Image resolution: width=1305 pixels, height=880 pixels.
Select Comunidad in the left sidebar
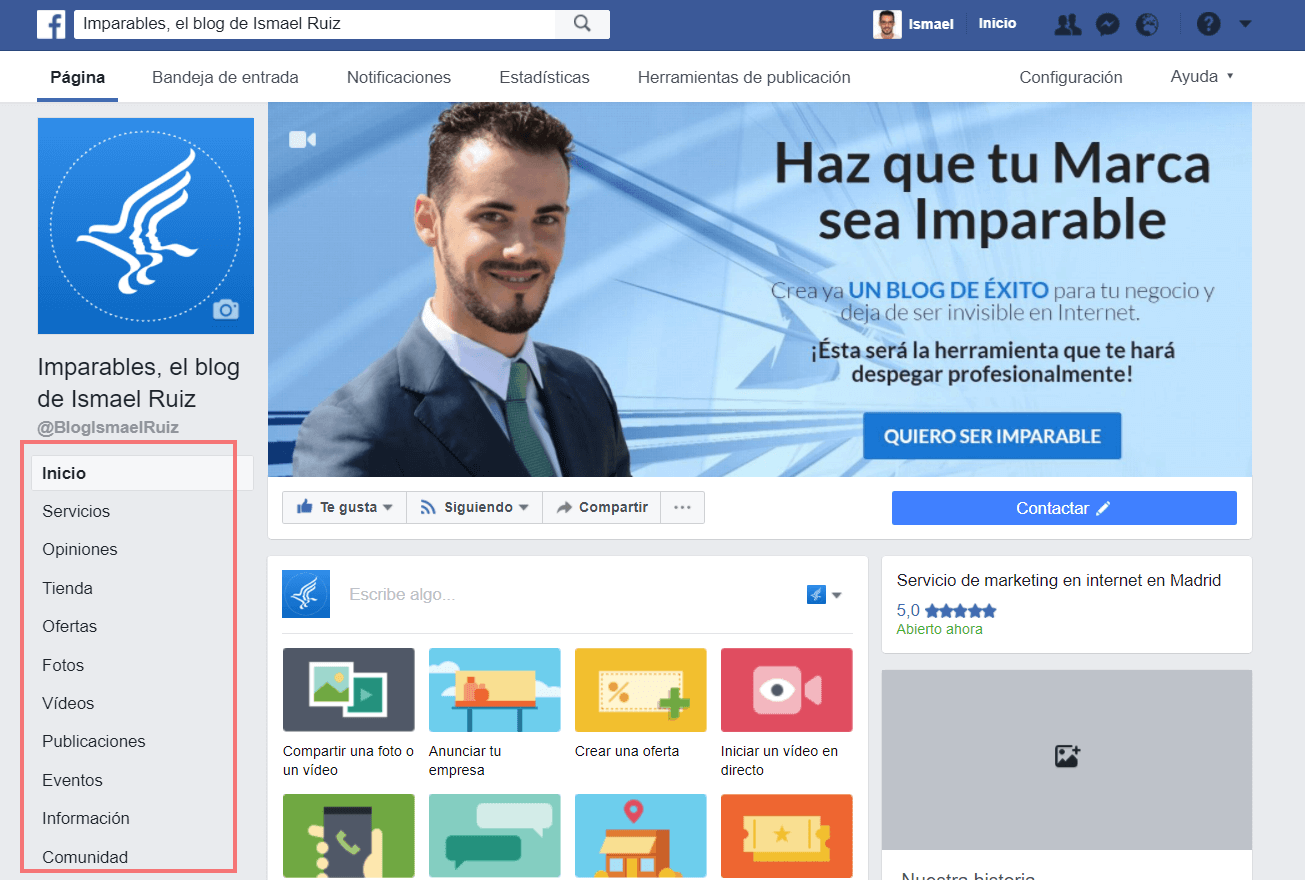pyautogui.click(x=85, y=857)
